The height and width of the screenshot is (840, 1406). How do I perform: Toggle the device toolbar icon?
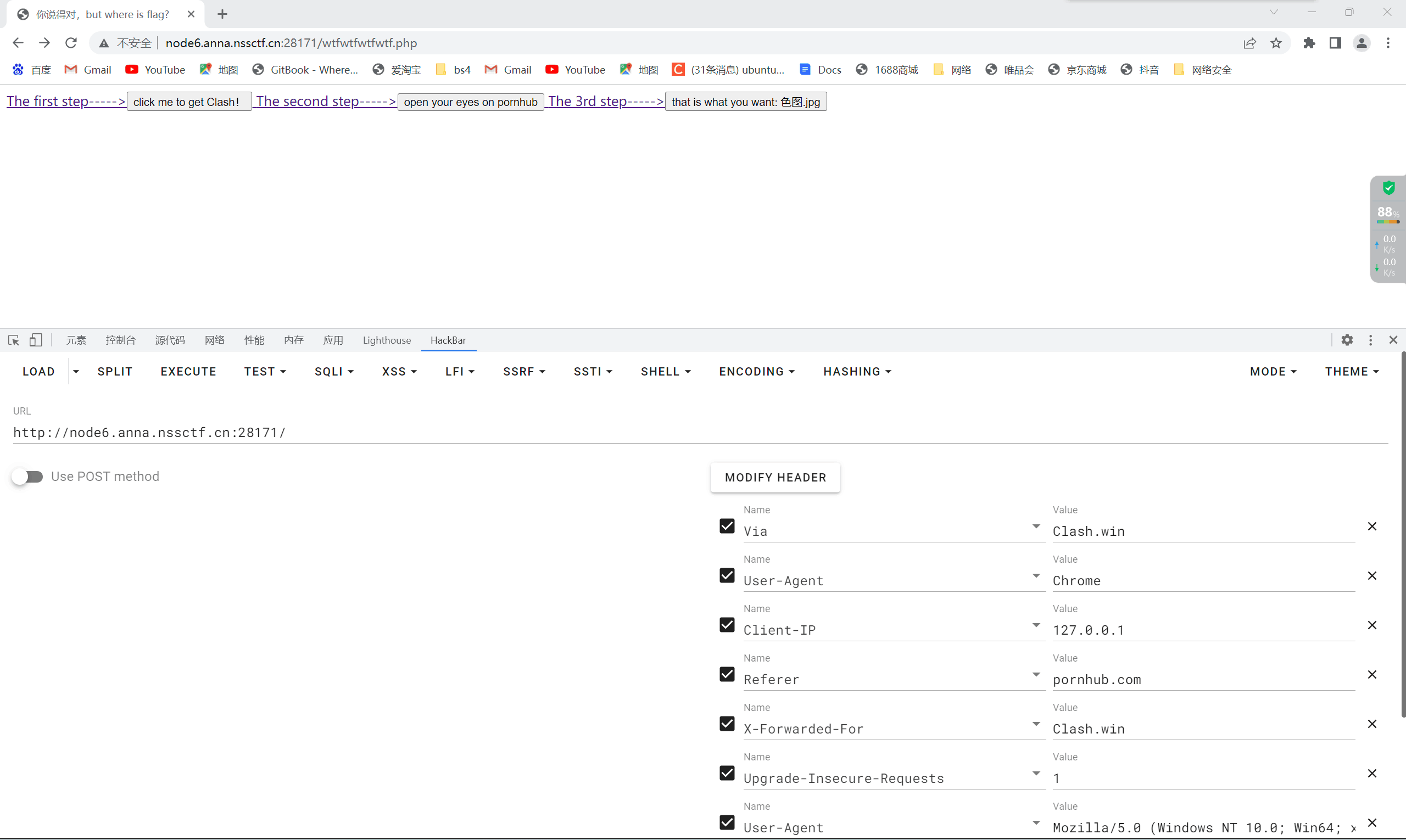point(36,340)
